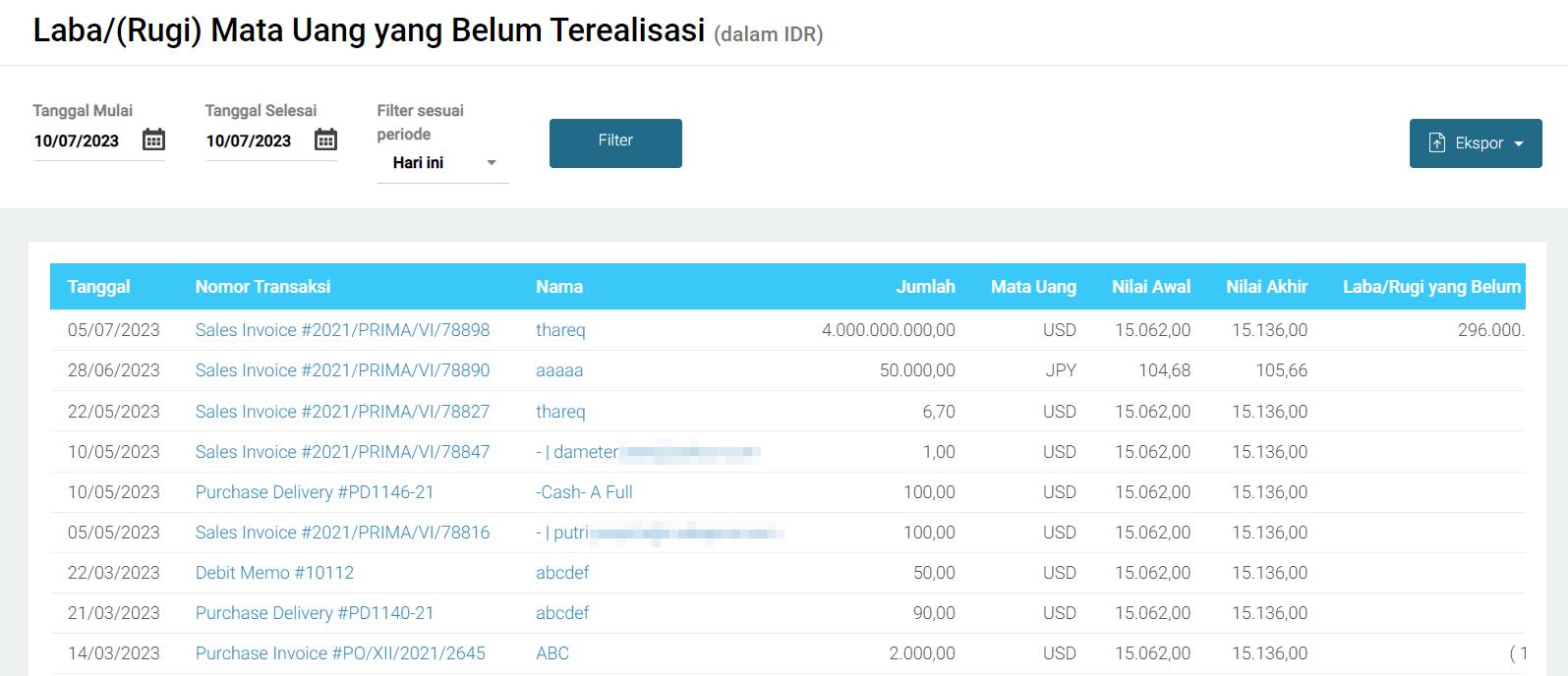Click the Tanggal Selesai date field

coord(250,141)
